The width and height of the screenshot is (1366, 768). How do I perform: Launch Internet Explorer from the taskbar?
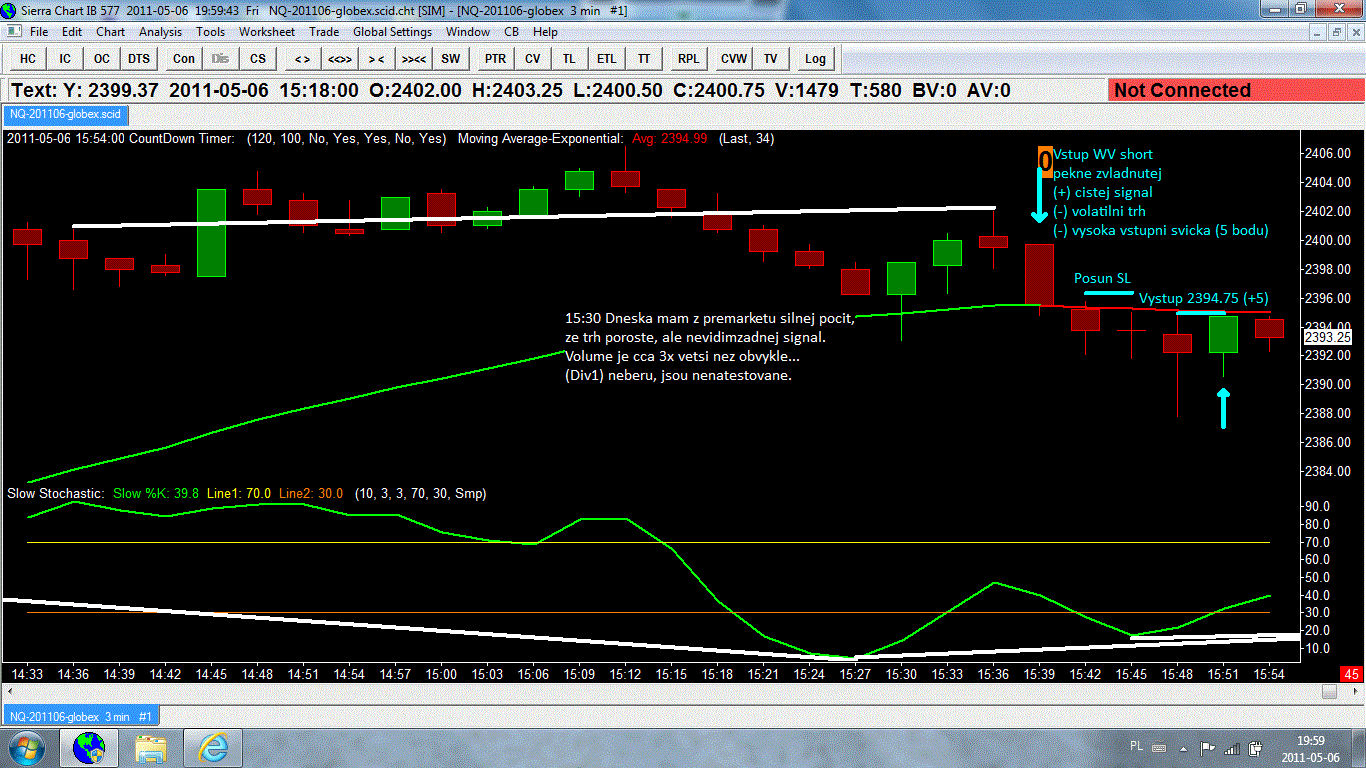coord(213,747)
